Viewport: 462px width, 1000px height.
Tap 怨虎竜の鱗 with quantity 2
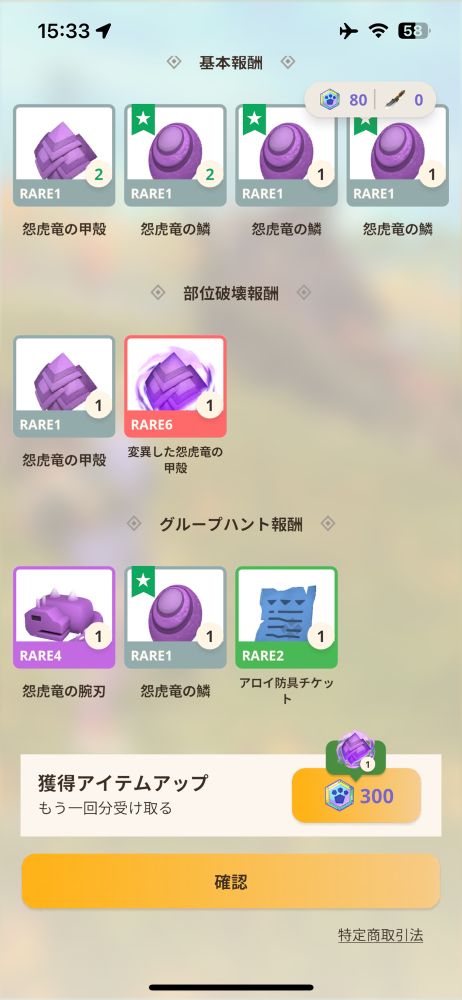175,156
